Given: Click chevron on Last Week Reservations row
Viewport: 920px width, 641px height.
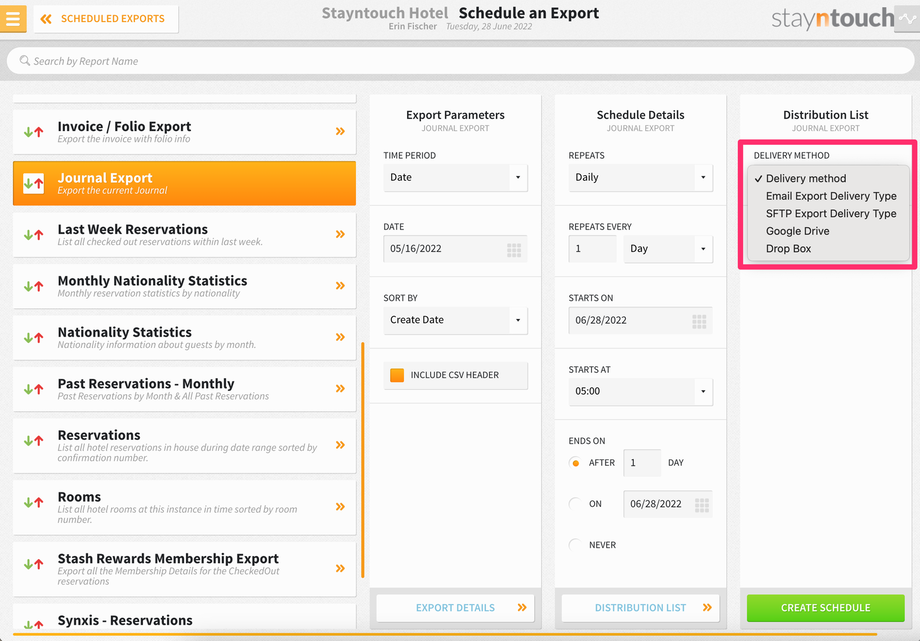Looking at the screenshot, I should tap(340, 234).
